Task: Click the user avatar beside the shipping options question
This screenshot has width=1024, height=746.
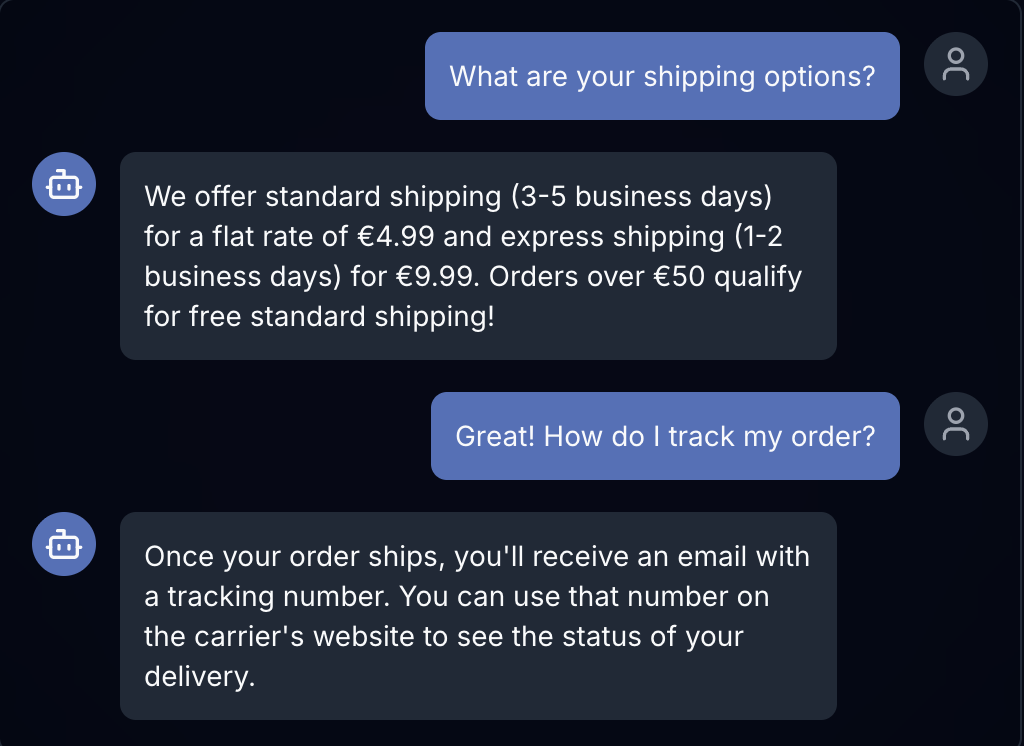Action: click(956, 64)
